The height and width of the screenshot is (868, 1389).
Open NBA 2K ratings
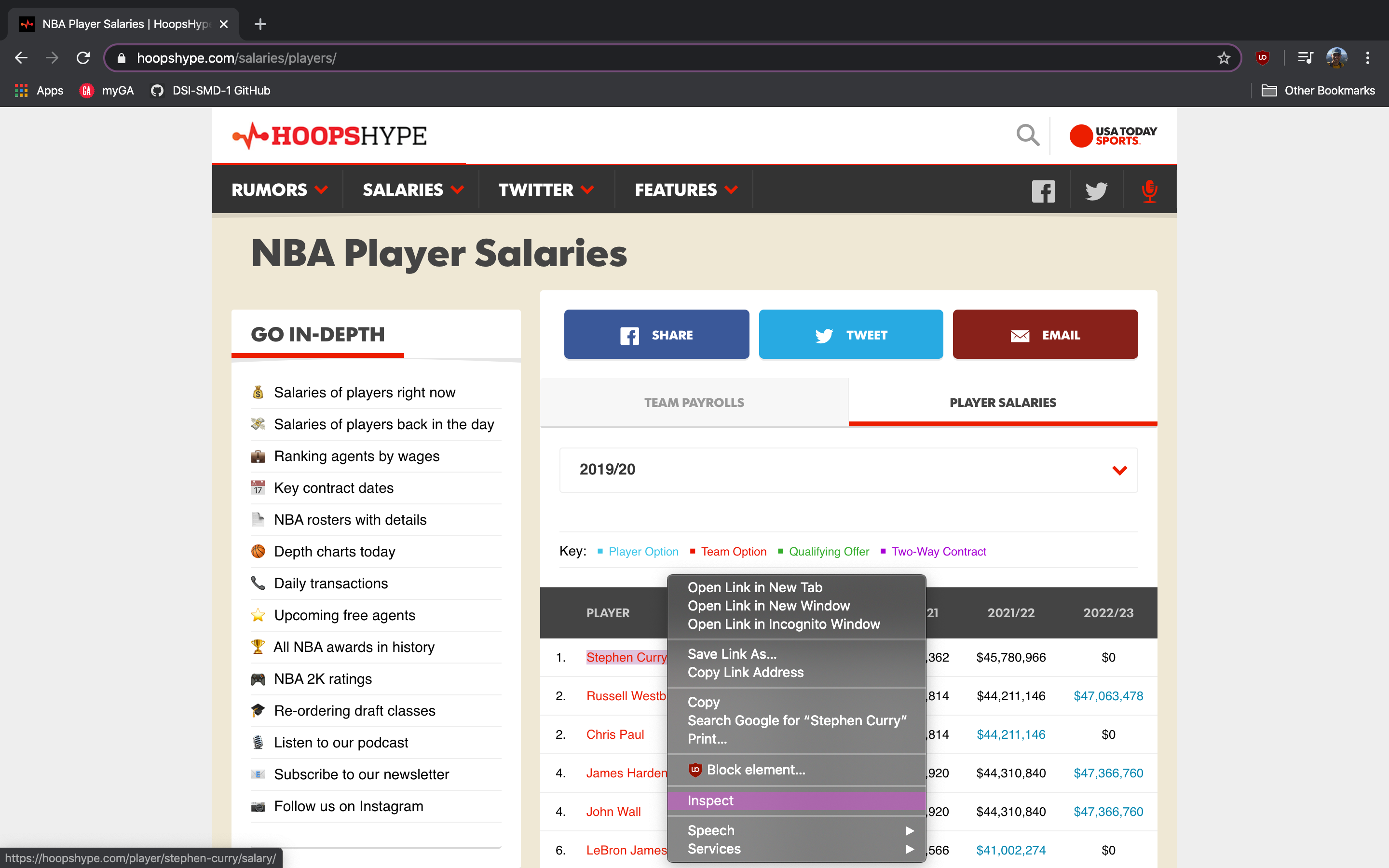(x=323, y=679)
